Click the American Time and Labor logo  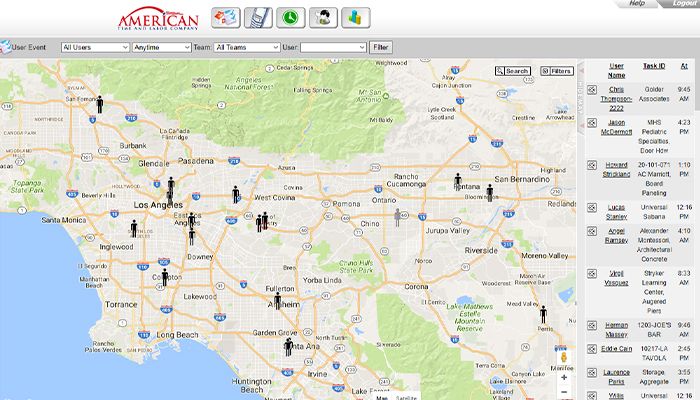tap(158, 18)
